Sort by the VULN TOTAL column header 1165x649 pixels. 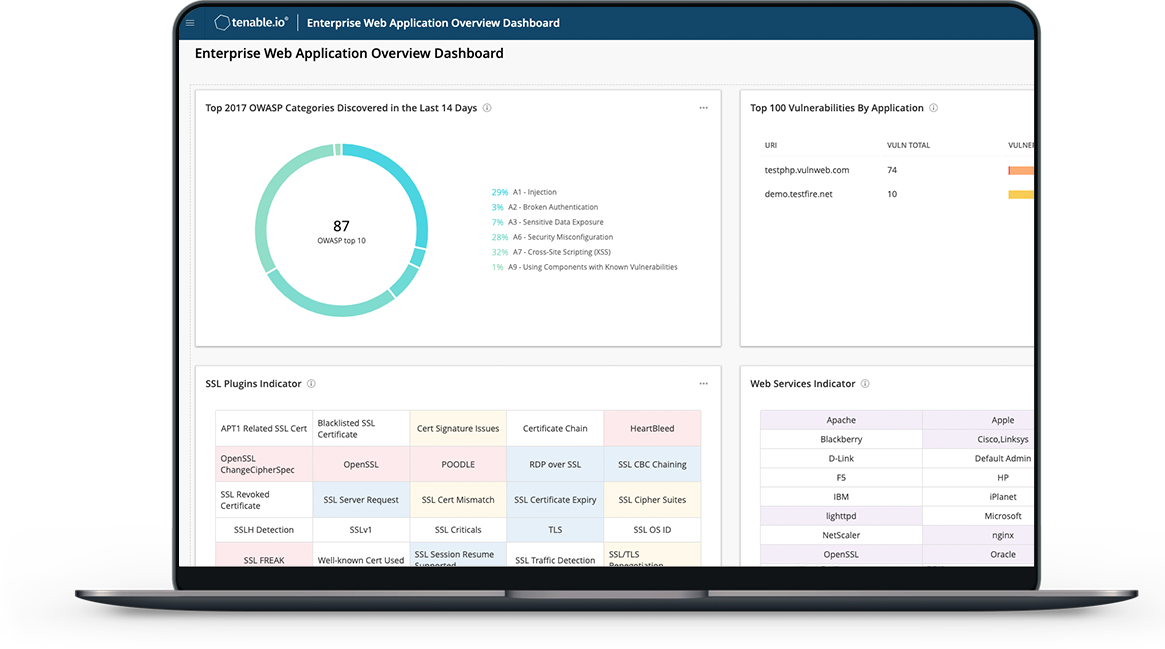click(x=908, y=146)
